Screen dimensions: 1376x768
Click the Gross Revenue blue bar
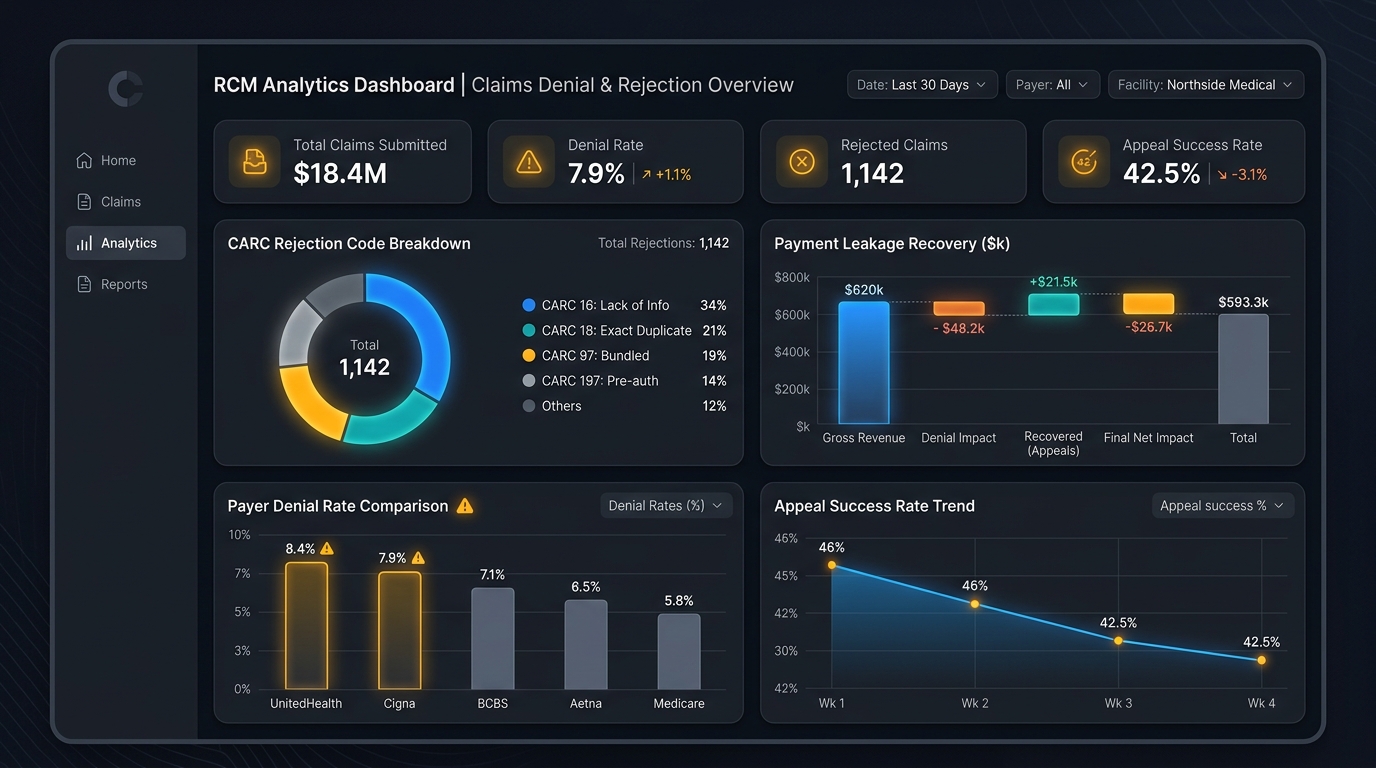tap(864, 363)
